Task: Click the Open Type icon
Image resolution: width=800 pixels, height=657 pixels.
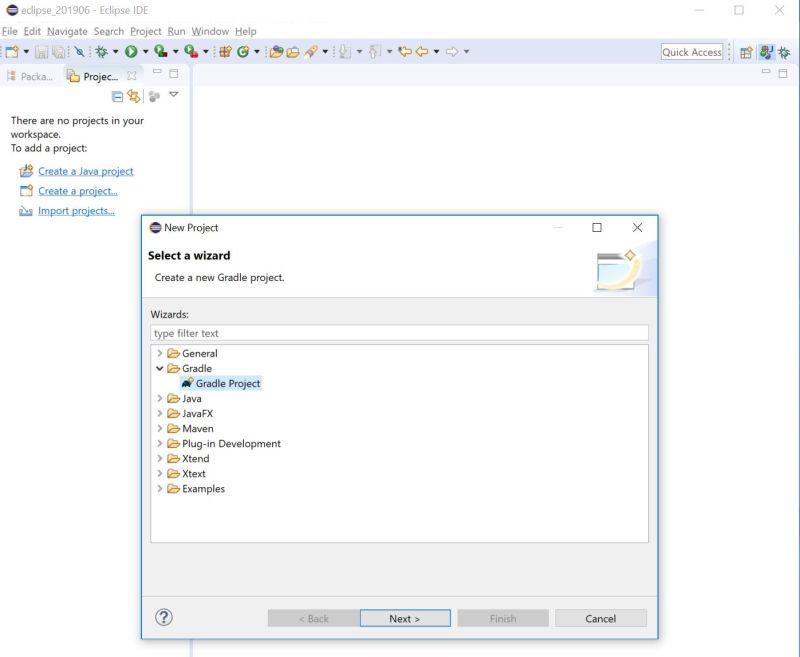Action: tap(276, 52)
